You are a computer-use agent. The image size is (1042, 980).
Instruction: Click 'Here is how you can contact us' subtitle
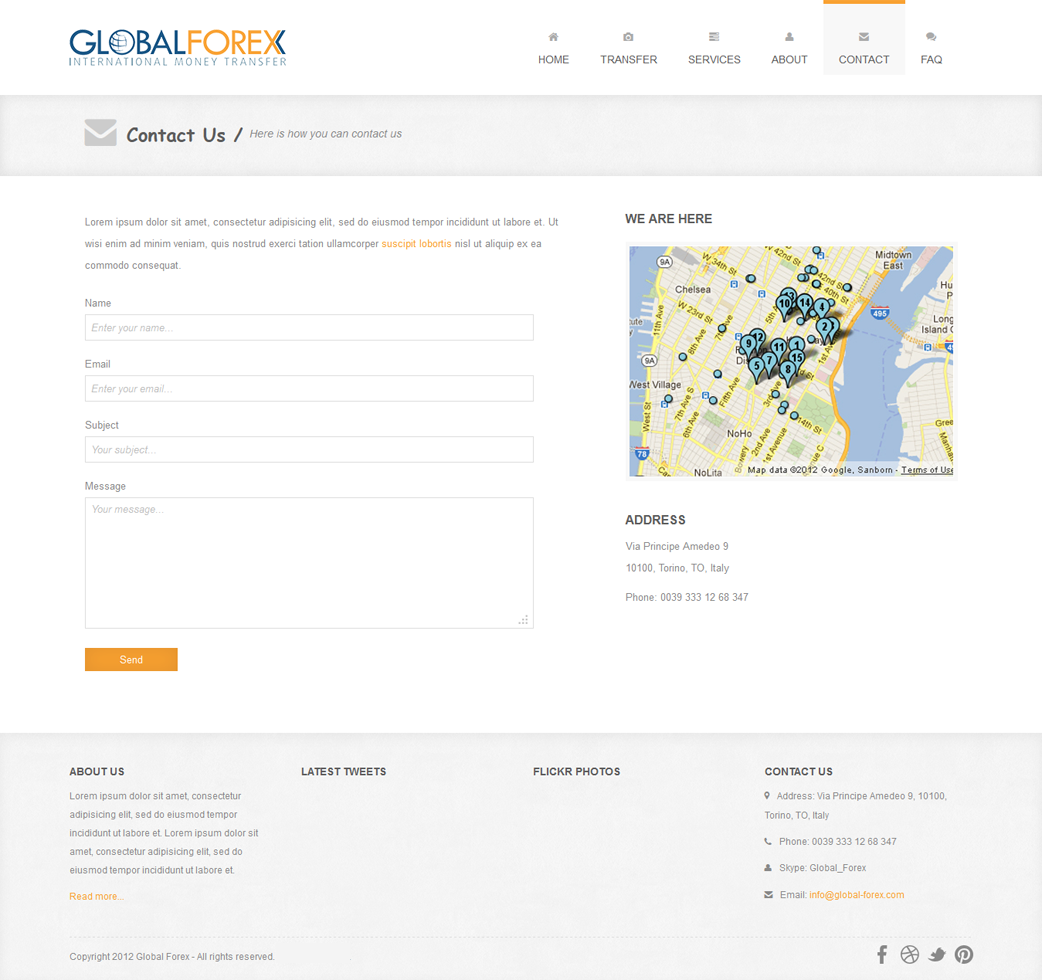(x=325, y=134)
